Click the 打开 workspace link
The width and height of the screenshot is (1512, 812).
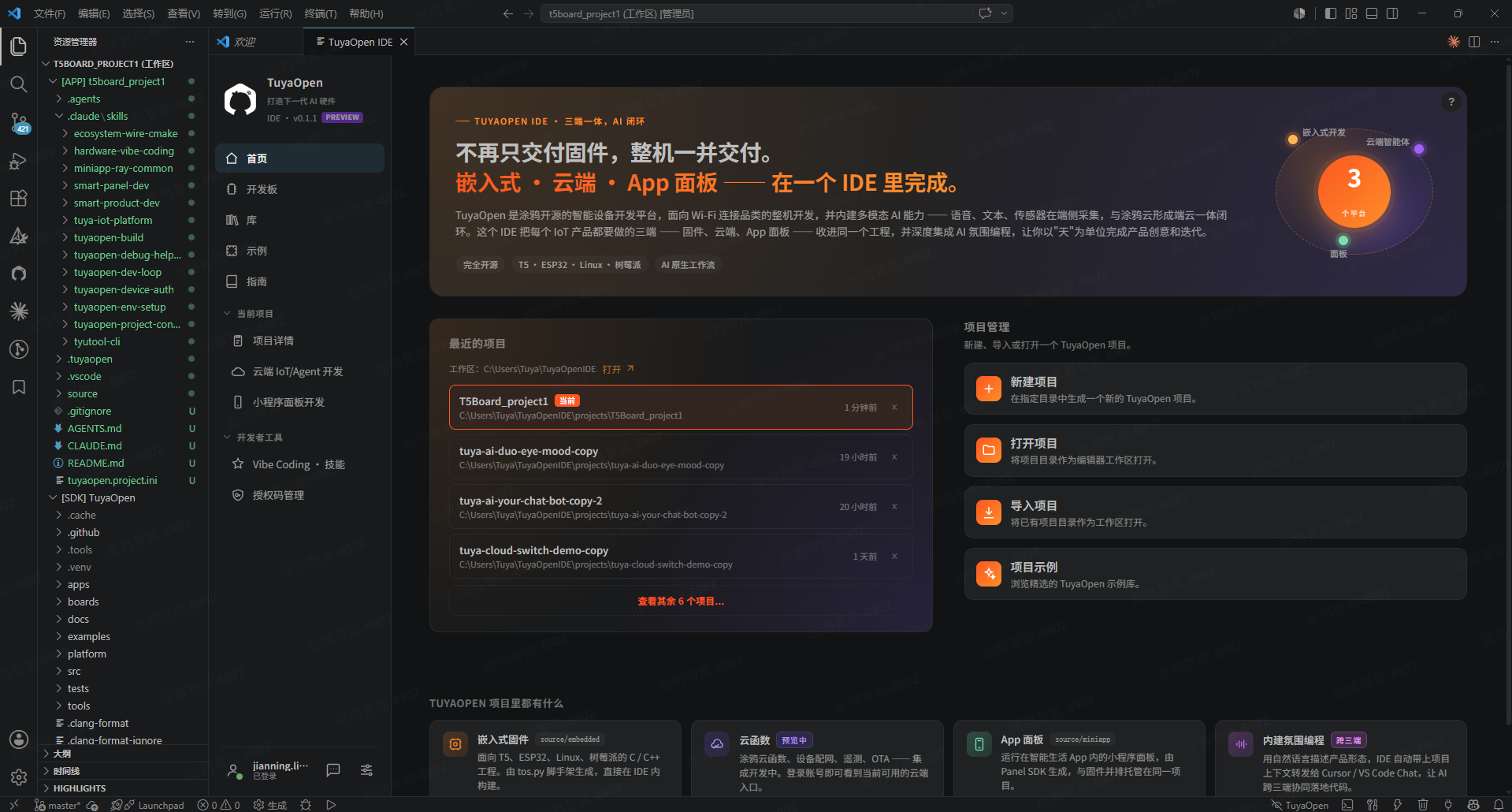pyautogui.click(x=618, y=369)
